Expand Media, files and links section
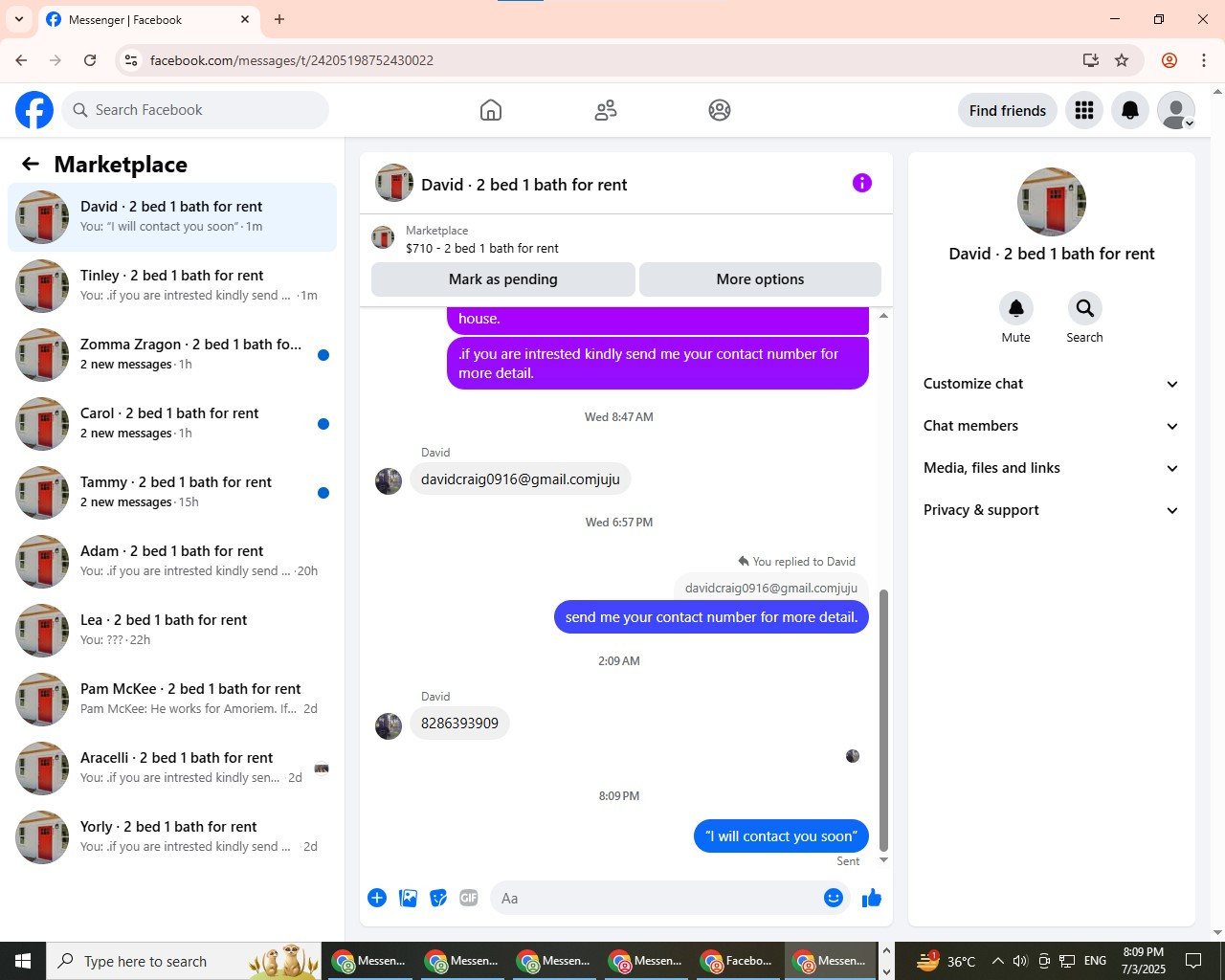The width and height of the screenshot is (1225, 980). (1051, 468)
